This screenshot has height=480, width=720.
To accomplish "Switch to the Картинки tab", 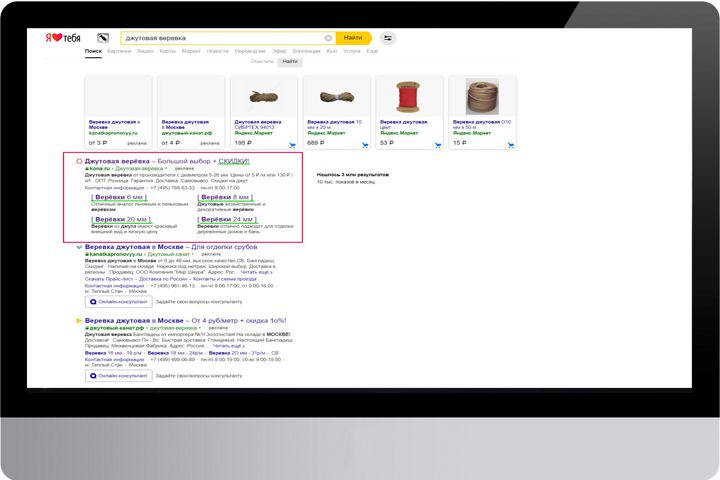I will click(x=119, y=51).
